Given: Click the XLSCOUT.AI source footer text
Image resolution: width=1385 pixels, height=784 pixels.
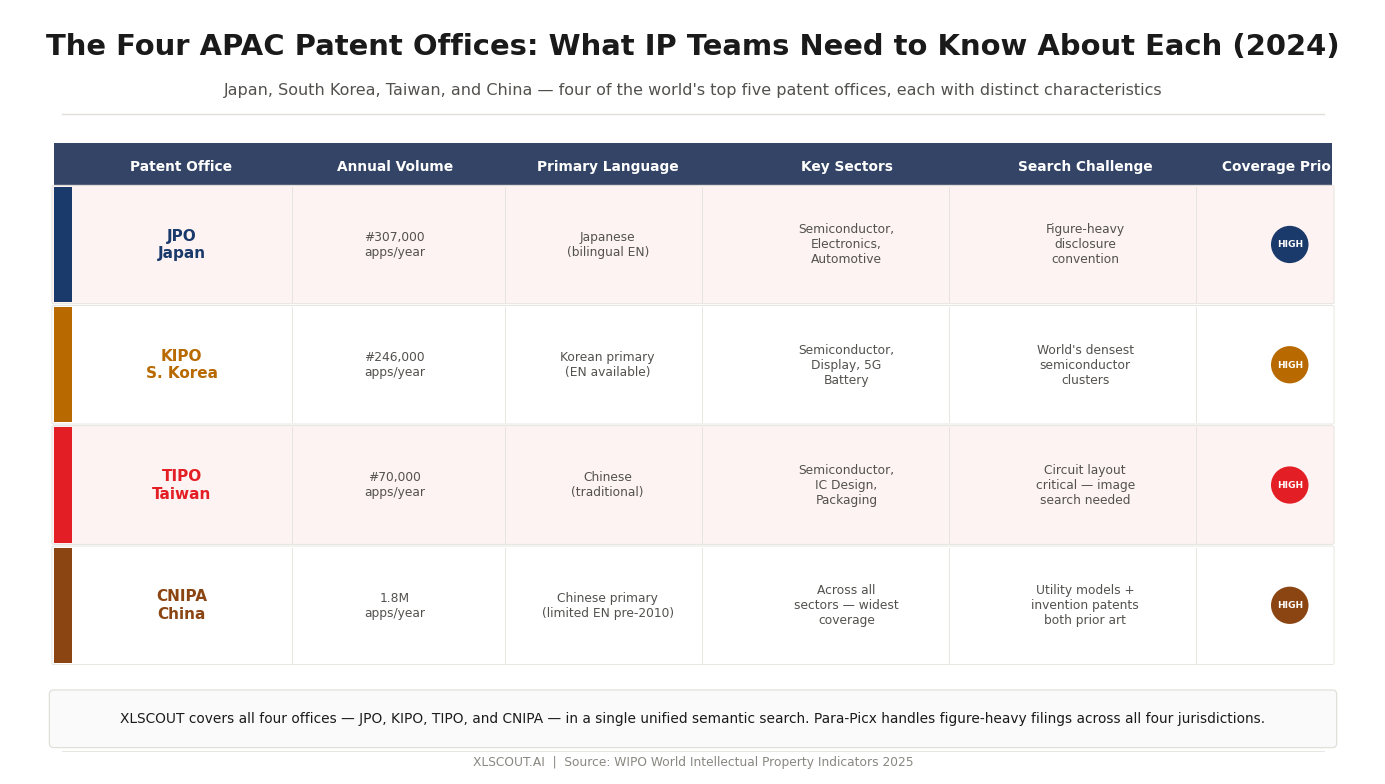Looking at the screenshot, I should point(693,762).
